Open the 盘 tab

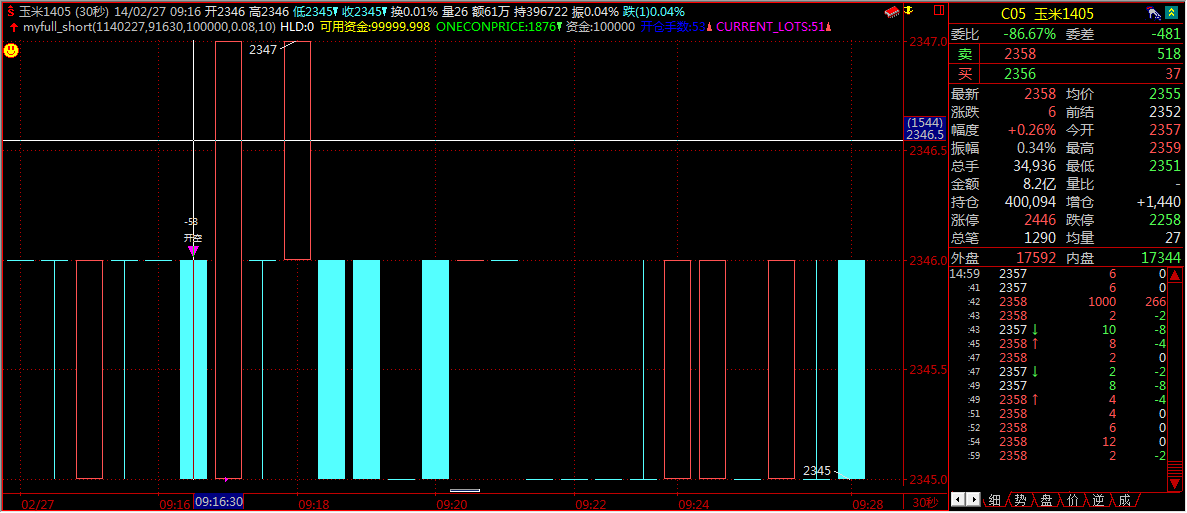(x=1046, y=499)
